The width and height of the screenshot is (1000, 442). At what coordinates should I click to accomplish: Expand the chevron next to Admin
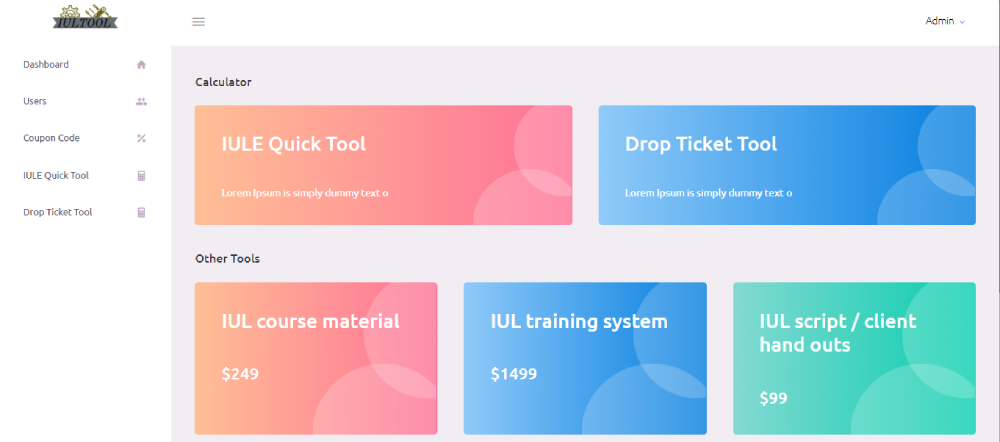[x=962, y=22]
